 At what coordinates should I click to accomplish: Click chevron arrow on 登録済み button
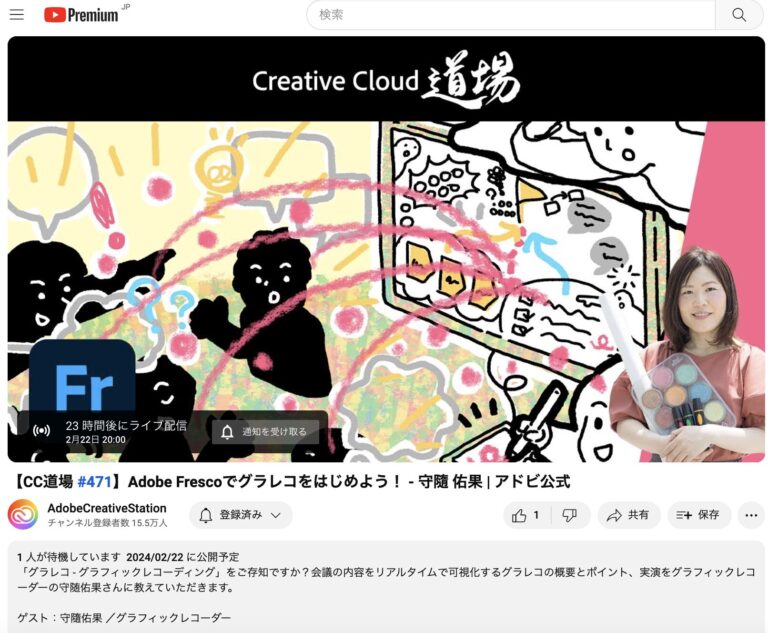pos(275,515)
